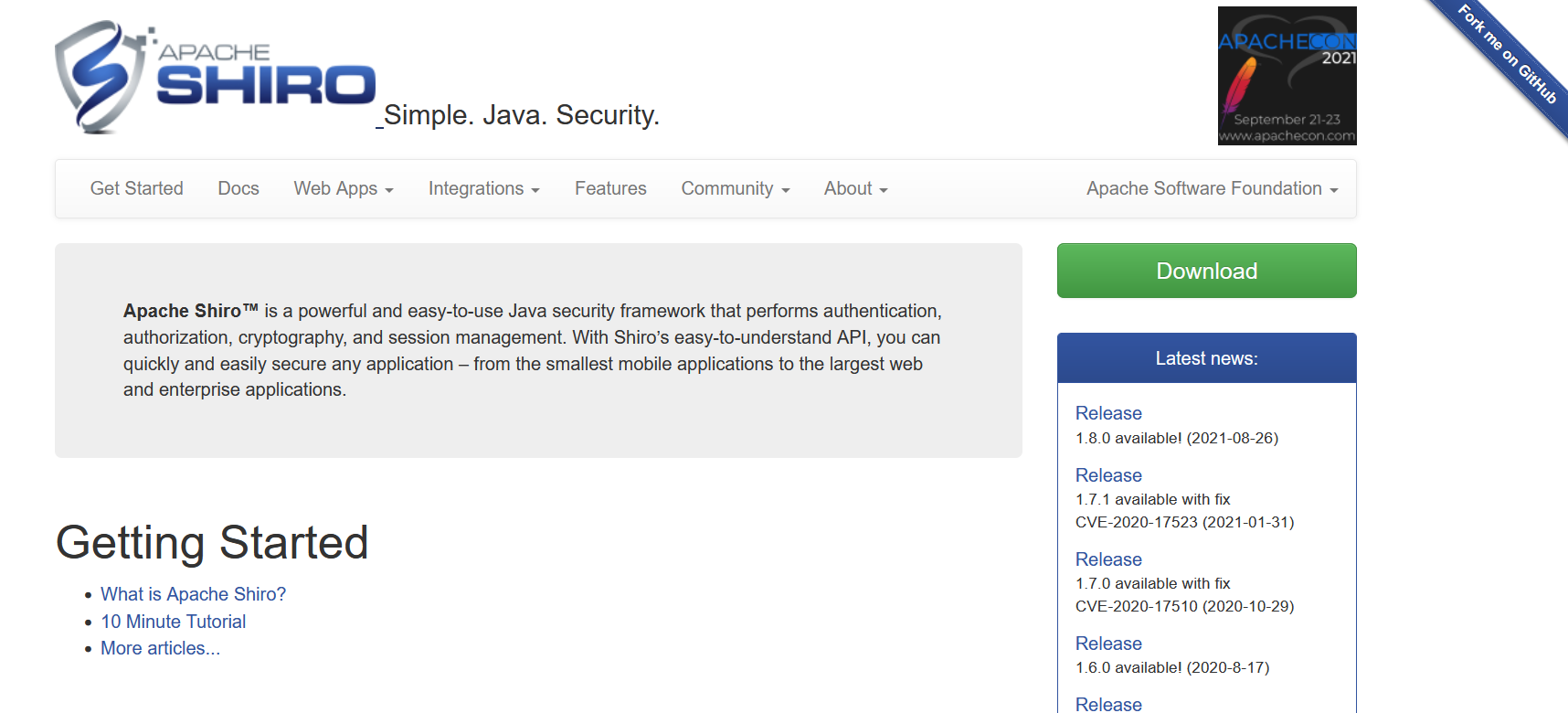Screen dimensions: 1568x713
Task: Open the Release link for 1.6.0
Action: point(1108,644)
